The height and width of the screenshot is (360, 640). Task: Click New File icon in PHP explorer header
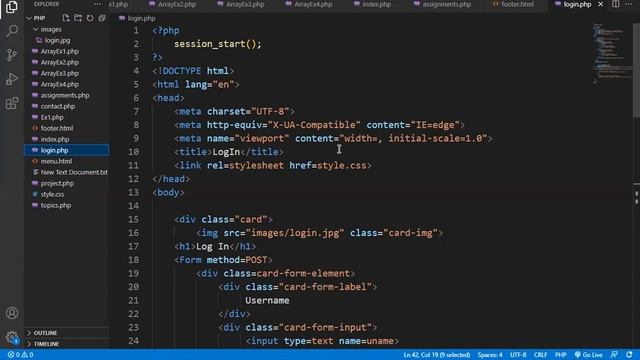click(x=66, y=18)
